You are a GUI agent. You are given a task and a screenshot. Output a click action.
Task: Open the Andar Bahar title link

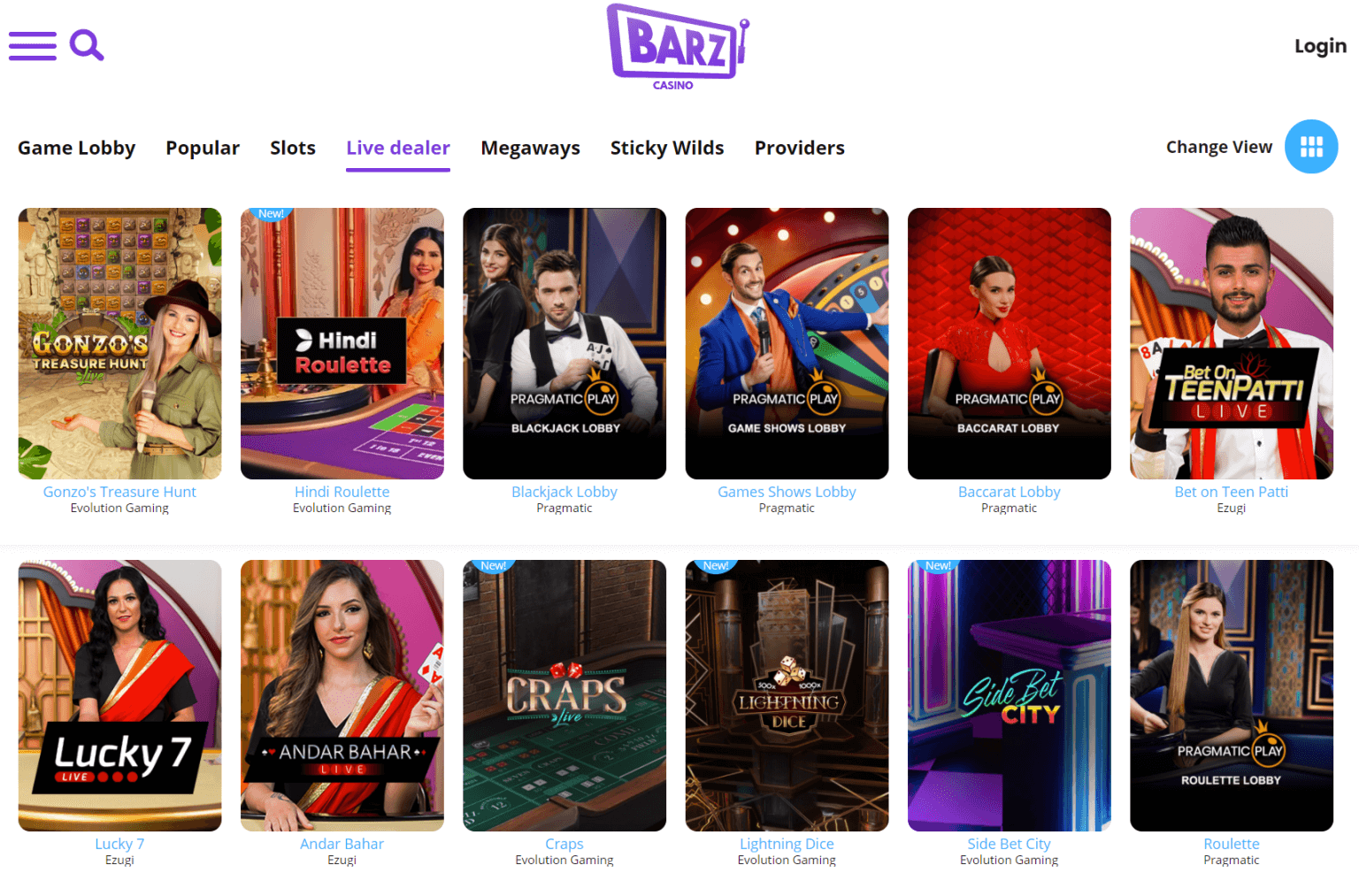click(342, 844)
